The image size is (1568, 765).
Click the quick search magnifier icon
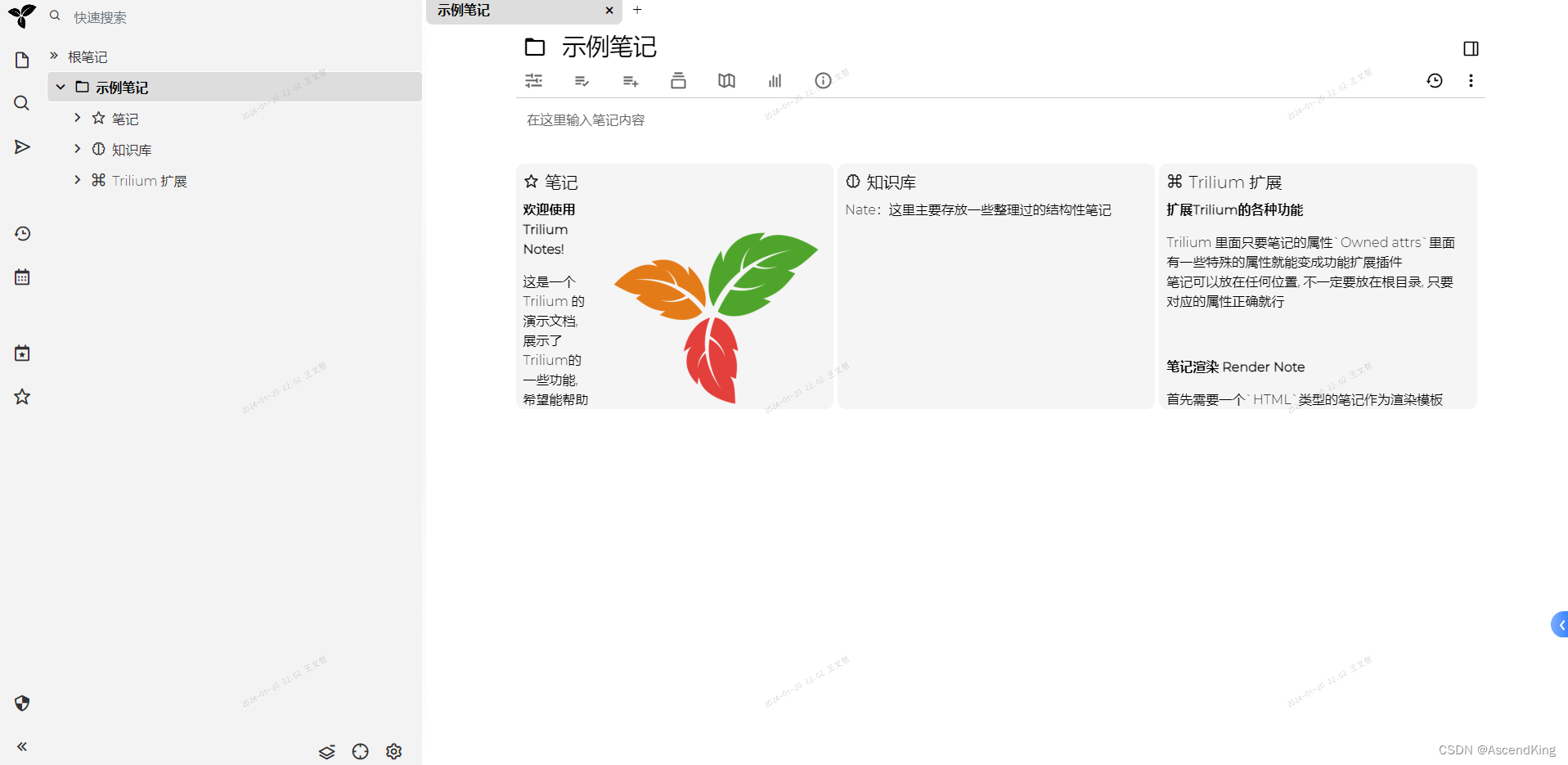click(55, 16)
